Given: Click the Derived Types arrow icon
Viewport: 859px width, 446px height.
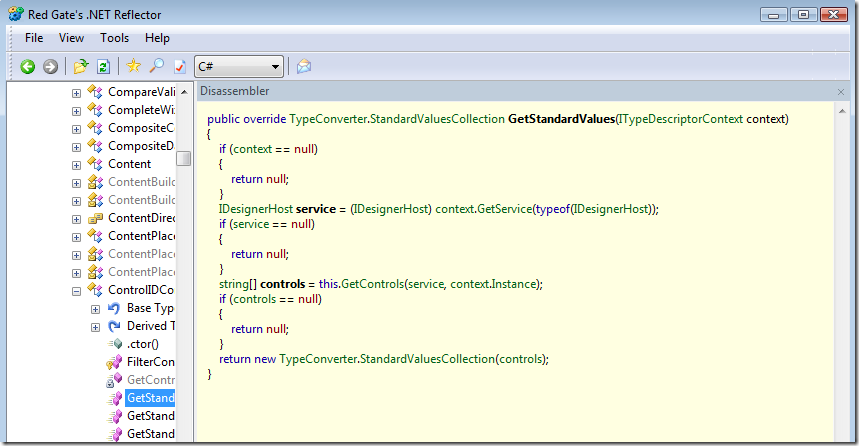Looking at the screenshot, I should click(114, 326).
